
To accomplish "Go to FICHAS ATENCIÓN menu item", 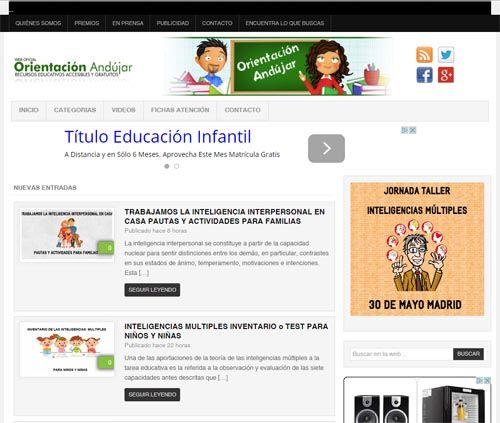I will 180,110.
